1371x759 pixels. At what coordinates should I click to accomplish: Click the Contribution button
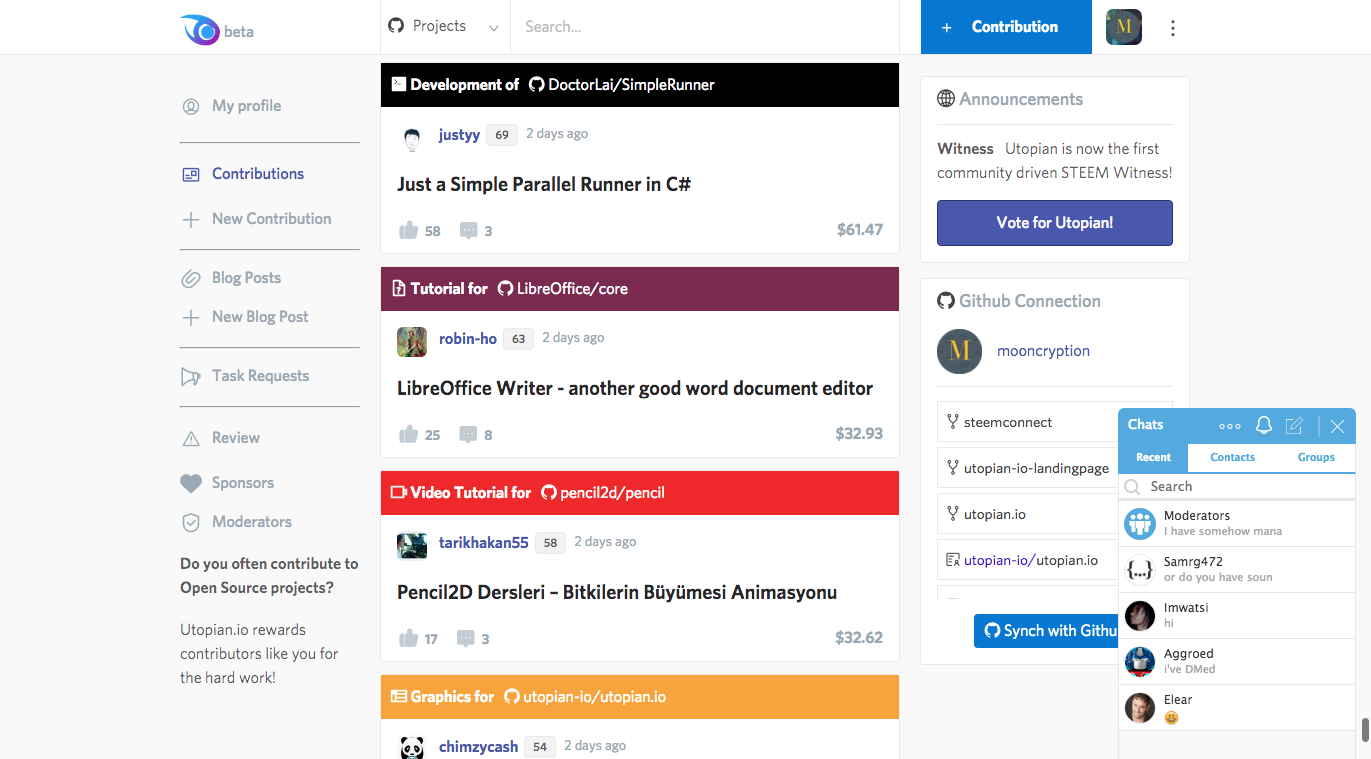pyautogui.click(x=1006, y=27)
